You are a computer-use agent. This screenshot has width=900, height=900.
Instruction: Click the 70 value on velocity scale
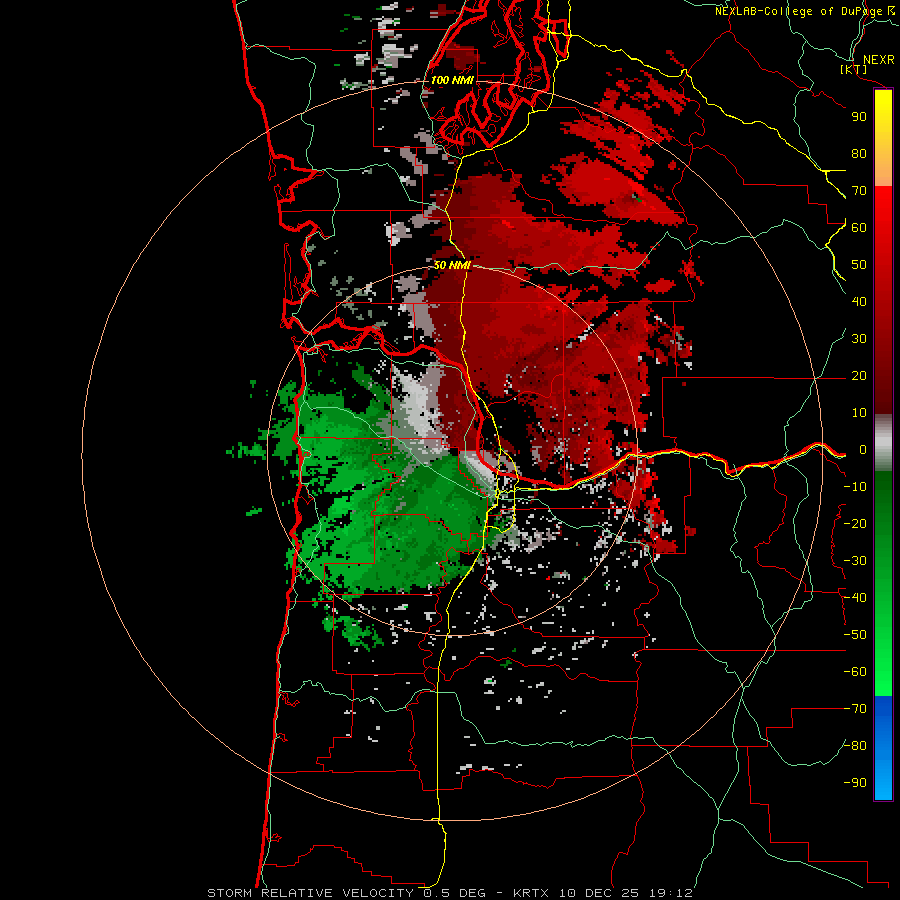tap(859, 191)
